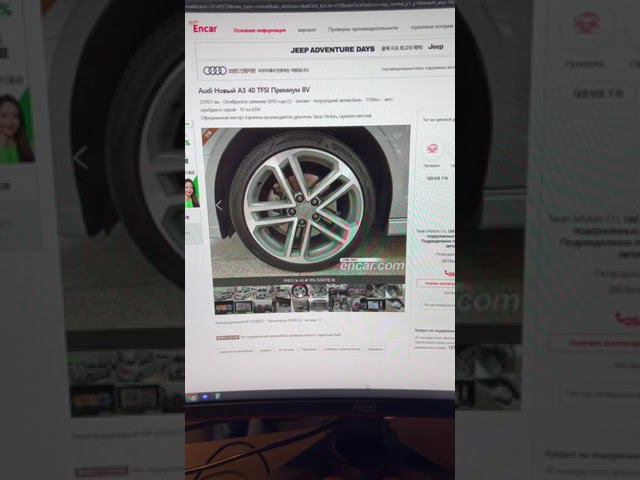Click the red-outlined sidebar button
640x480 pixels.
[x=435, y=283]
